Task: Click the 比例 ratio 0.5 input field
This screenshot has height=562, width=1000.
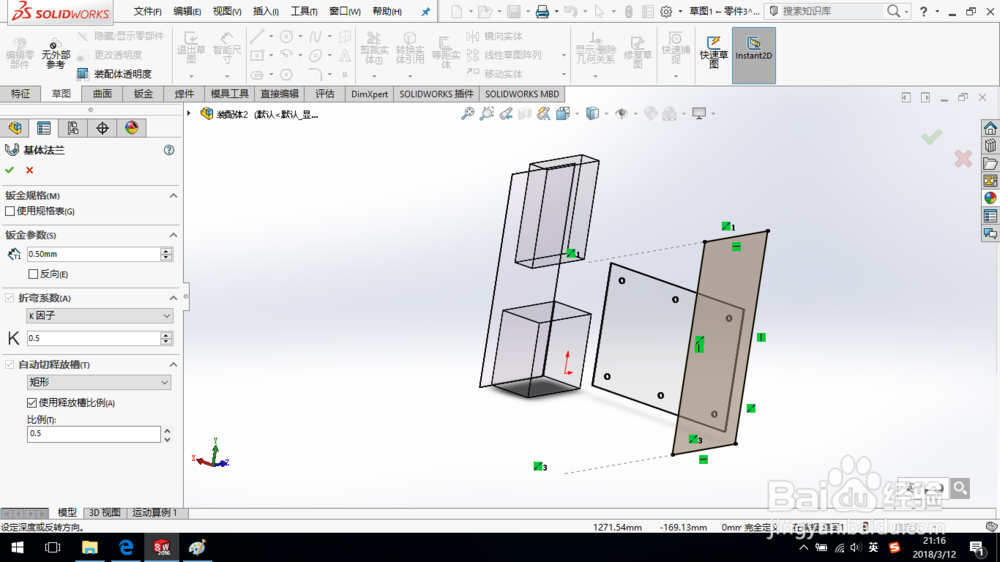Action: coord(93,434)
